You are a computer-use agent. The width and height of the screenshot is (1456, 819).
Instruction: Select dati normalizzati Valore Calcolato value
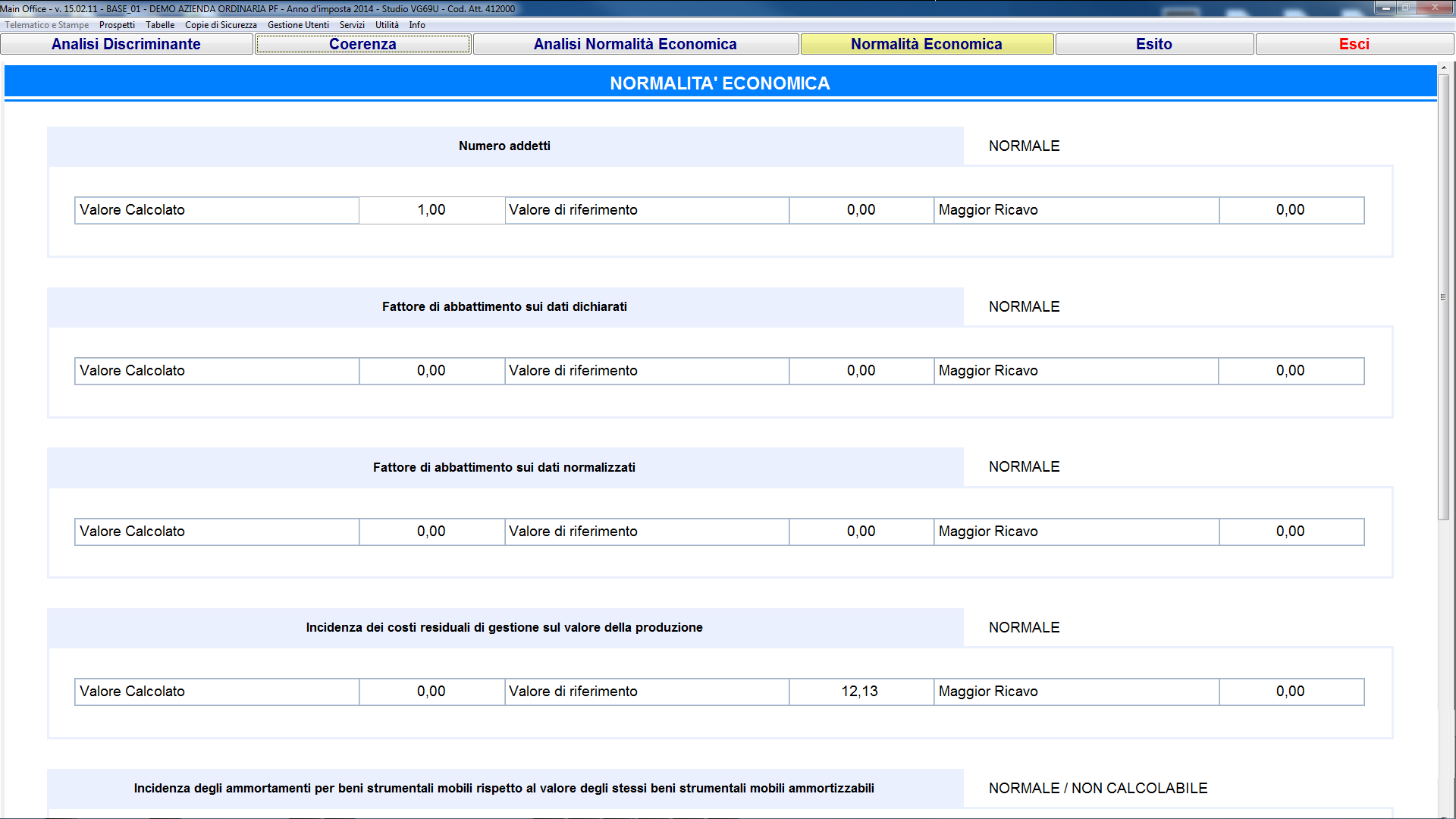point(431,532)
